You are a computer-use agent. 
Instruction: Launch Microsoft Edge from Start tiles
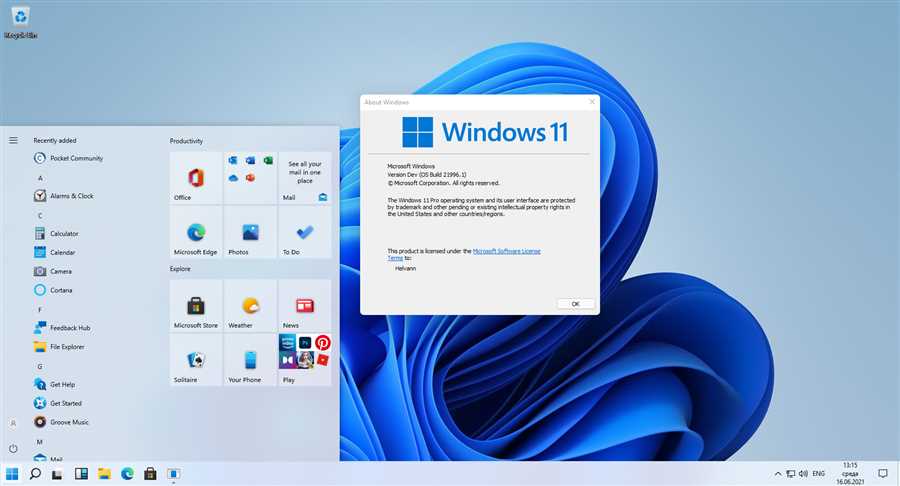tap(196, 232)
